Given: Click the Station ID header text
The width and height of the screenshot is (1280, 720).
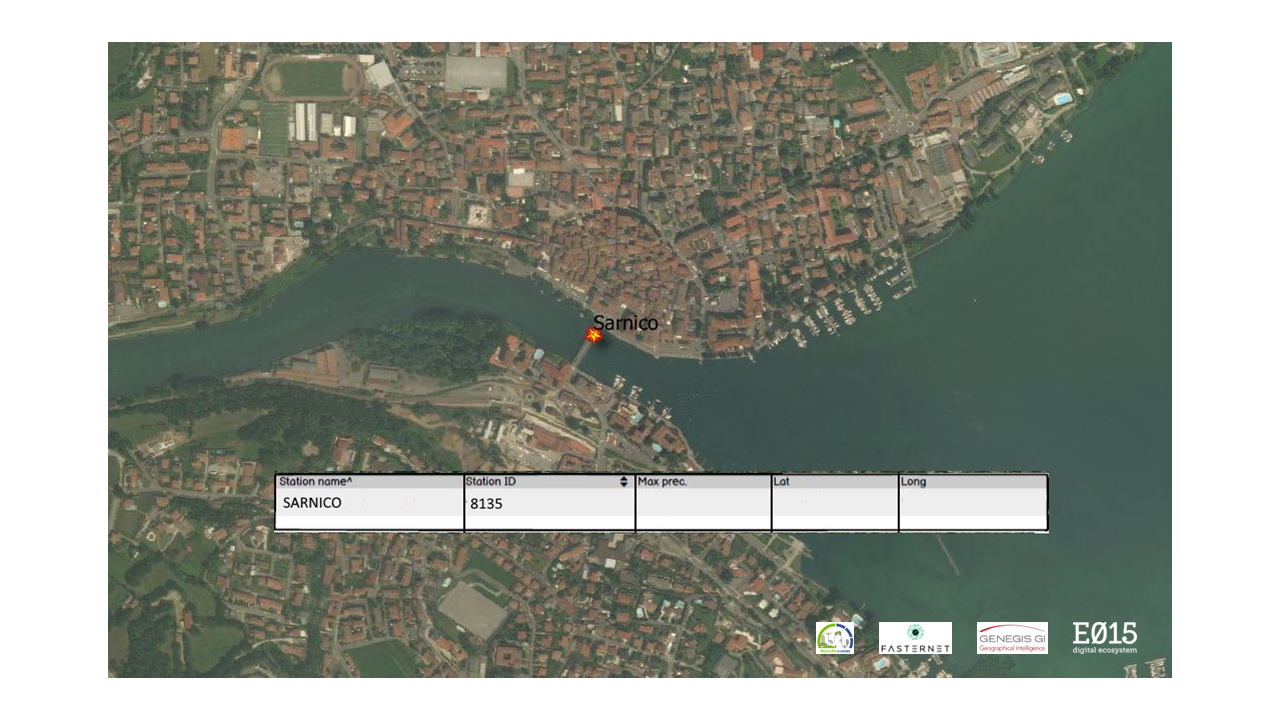Looking at the screenshot, I should click(x=491, y=482).
